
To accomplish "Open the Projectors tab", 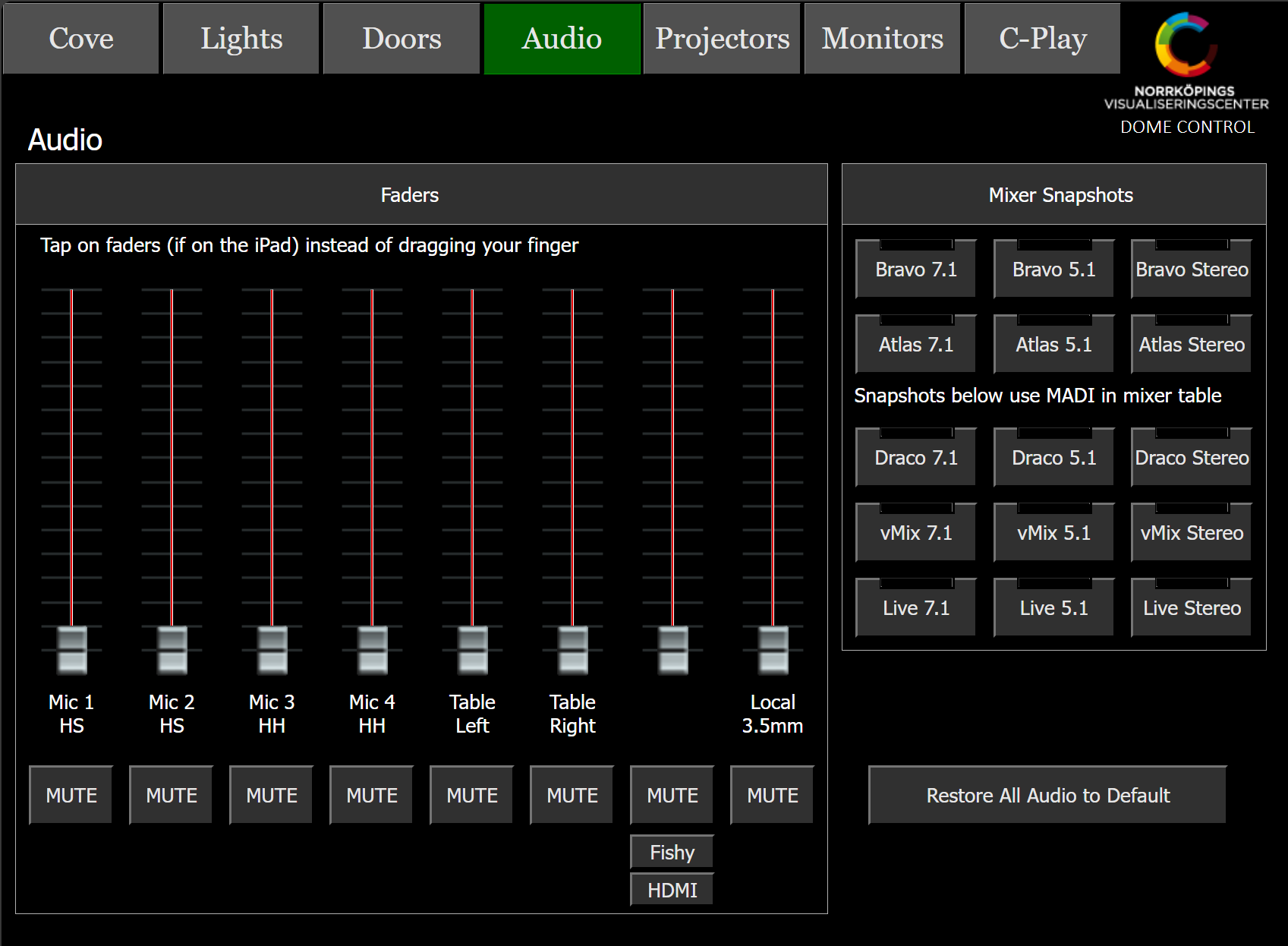I will [x=722, y=39].
